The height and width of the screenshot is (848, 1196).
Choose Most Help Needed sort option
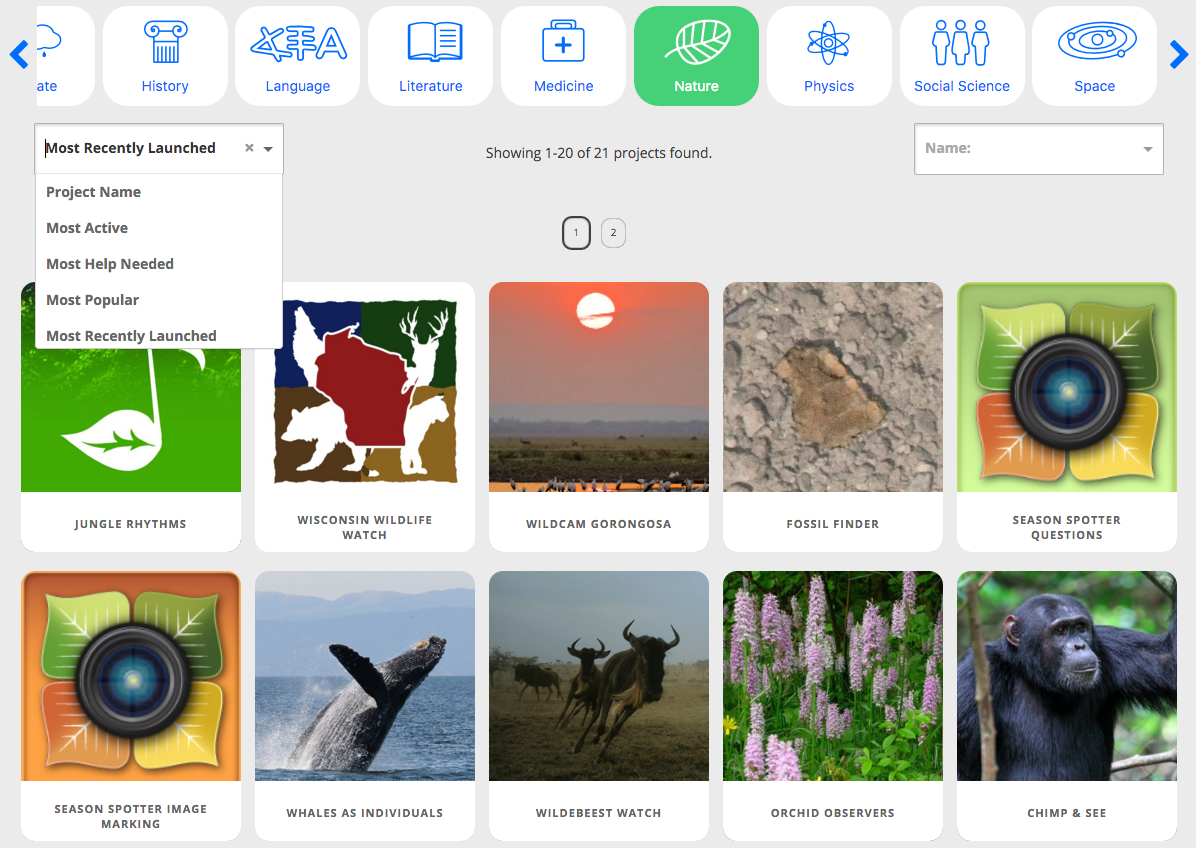pyautogui.click(x=110, y=263)
